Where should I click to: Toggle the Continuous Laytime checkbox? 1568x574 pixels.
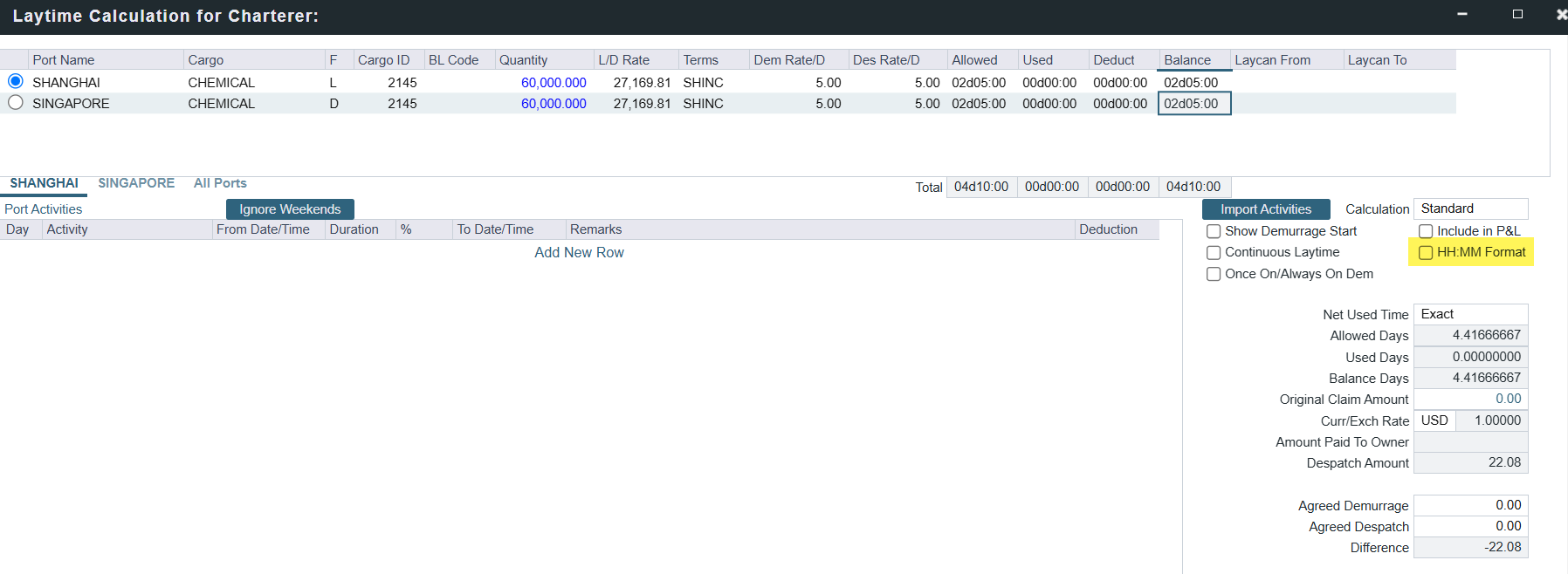coord(1214,253)
